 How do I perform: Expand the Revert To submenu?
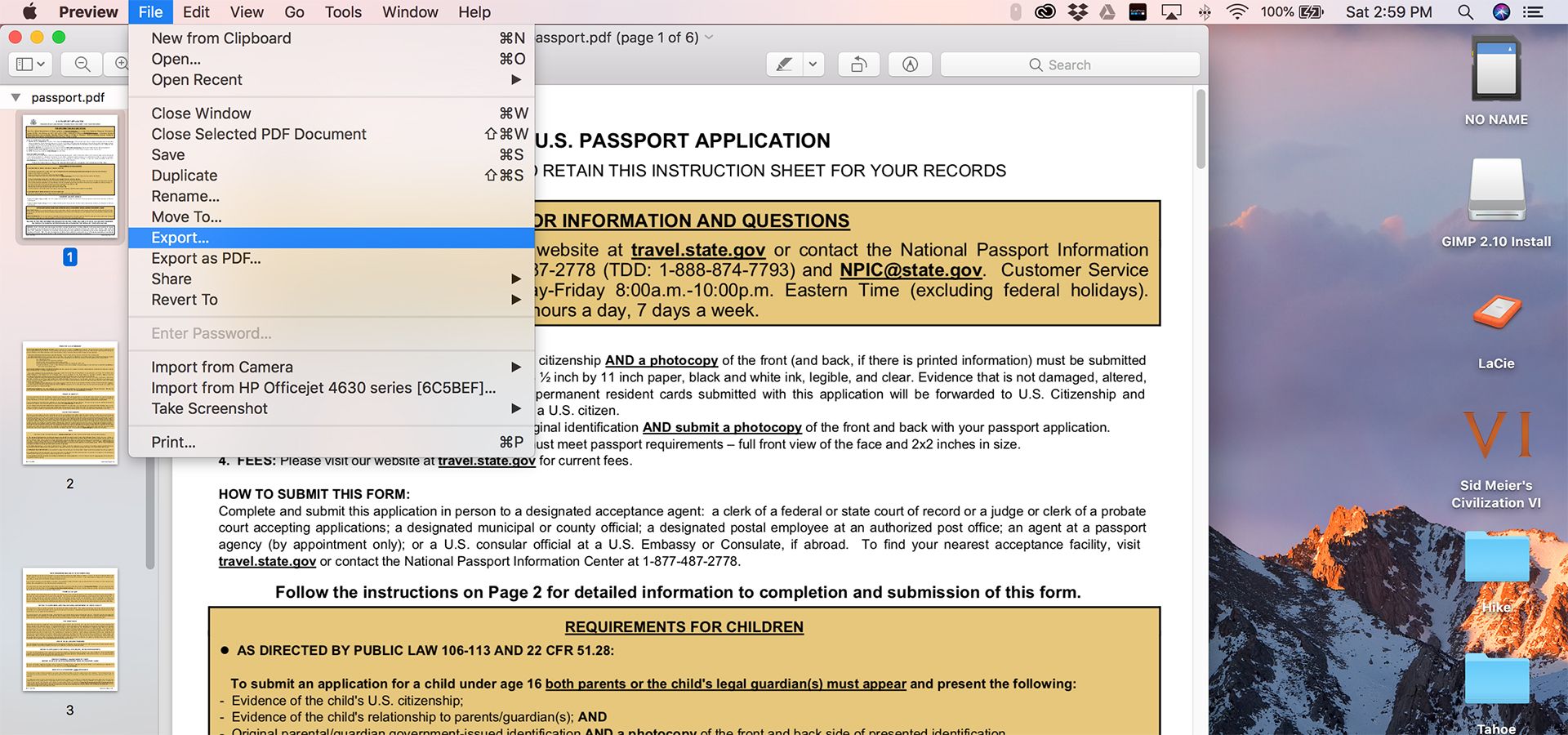click(x=332, y=300)
